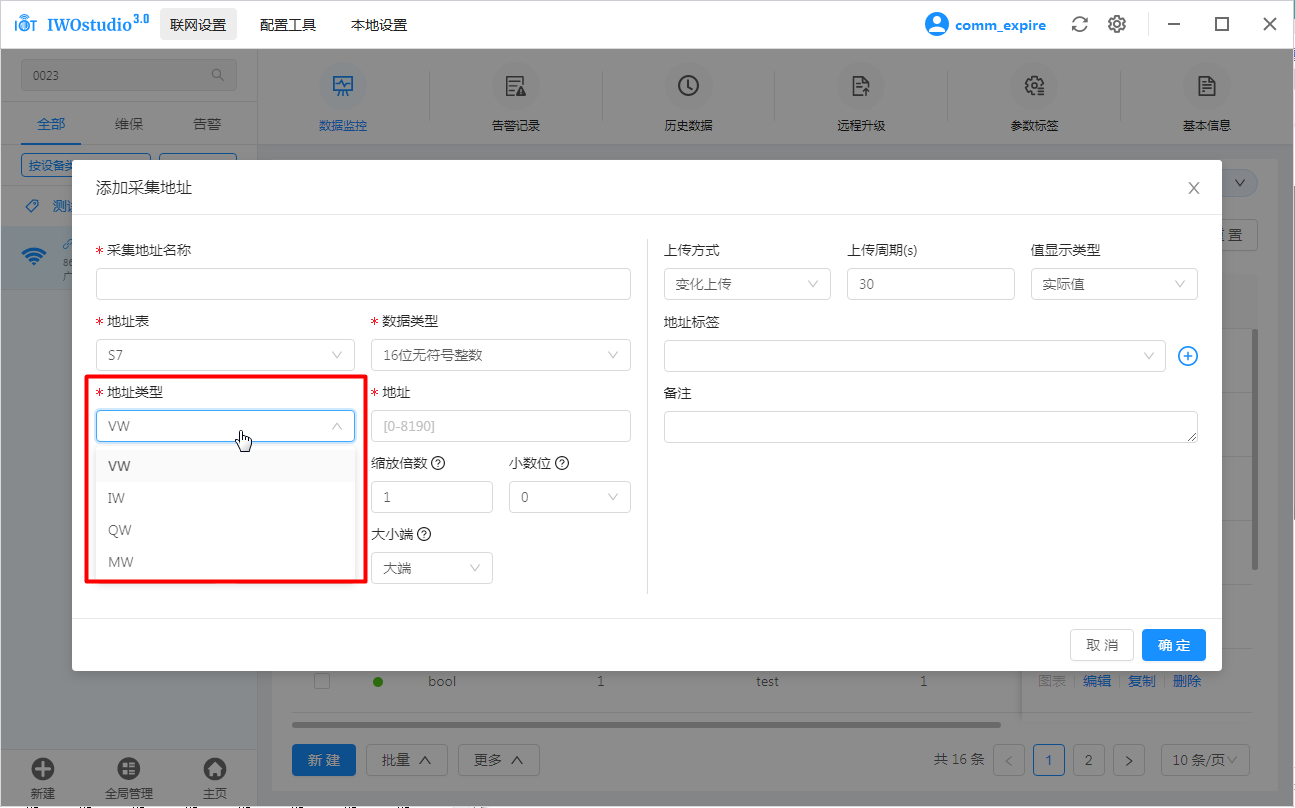Open the 上传方式 dropdown

pyautogui.click(x=746, y=284)
